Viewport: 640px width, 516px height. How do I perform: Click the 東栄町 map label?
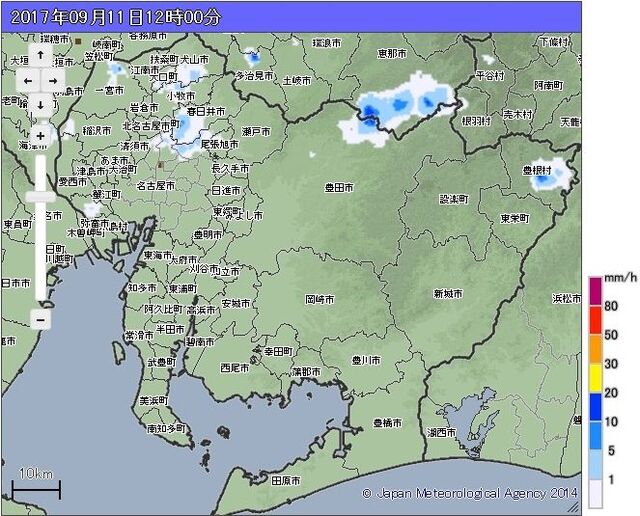pyautogui.click(x=515, y=219)
